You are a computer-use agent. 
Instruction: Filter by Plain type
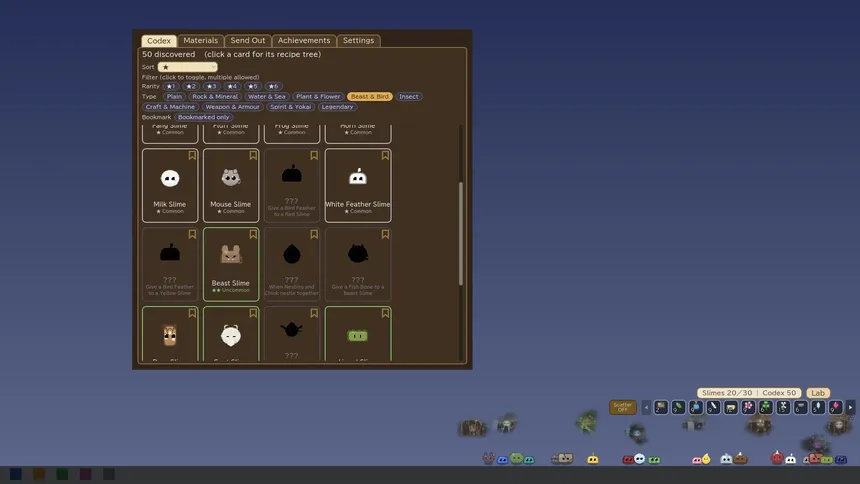174,97
